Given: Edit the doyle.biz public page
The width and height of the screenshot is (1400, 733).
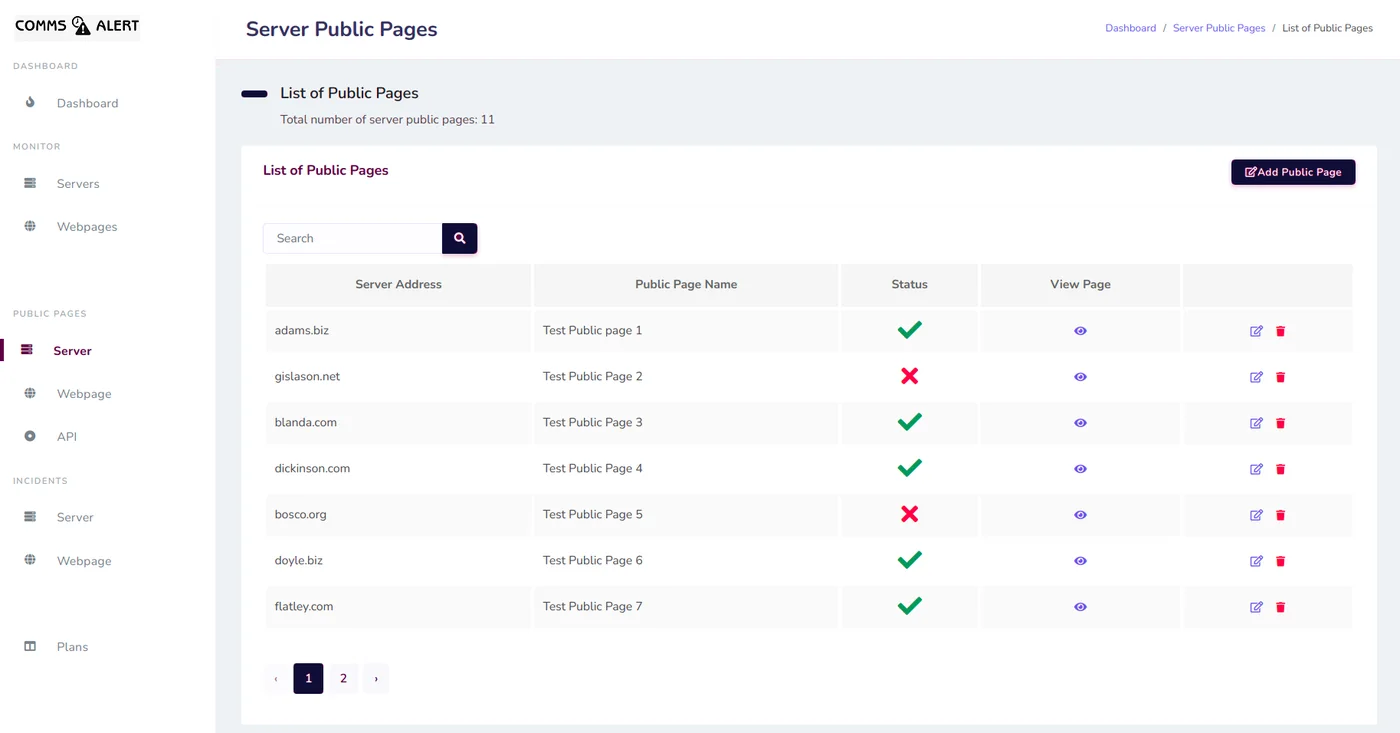Looking at the screenshot, I should click(1256, 561).
